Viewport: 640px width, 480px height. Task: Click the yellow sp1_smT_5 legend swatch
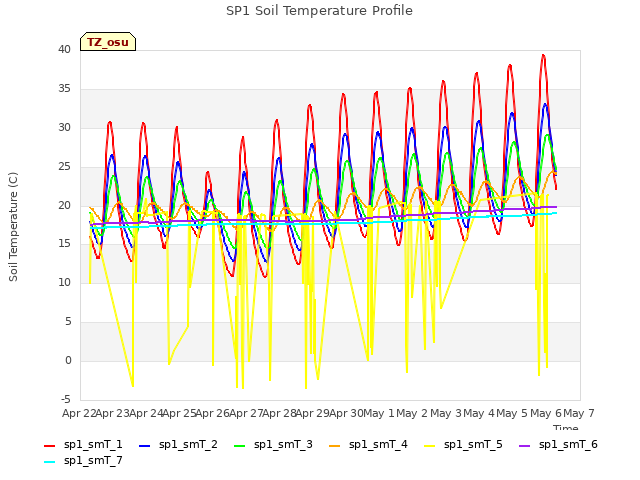click(429, 446)
